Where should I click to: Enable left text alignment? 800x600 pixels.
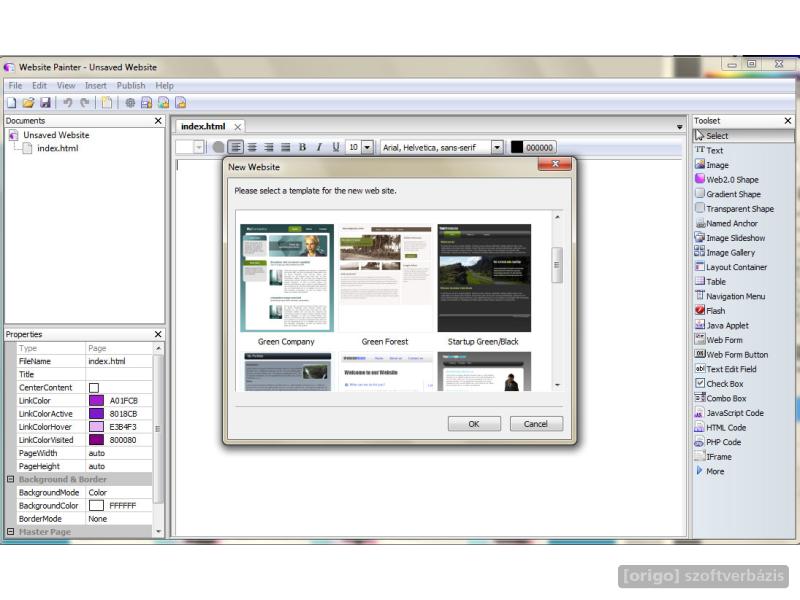[x=236, y=147]
